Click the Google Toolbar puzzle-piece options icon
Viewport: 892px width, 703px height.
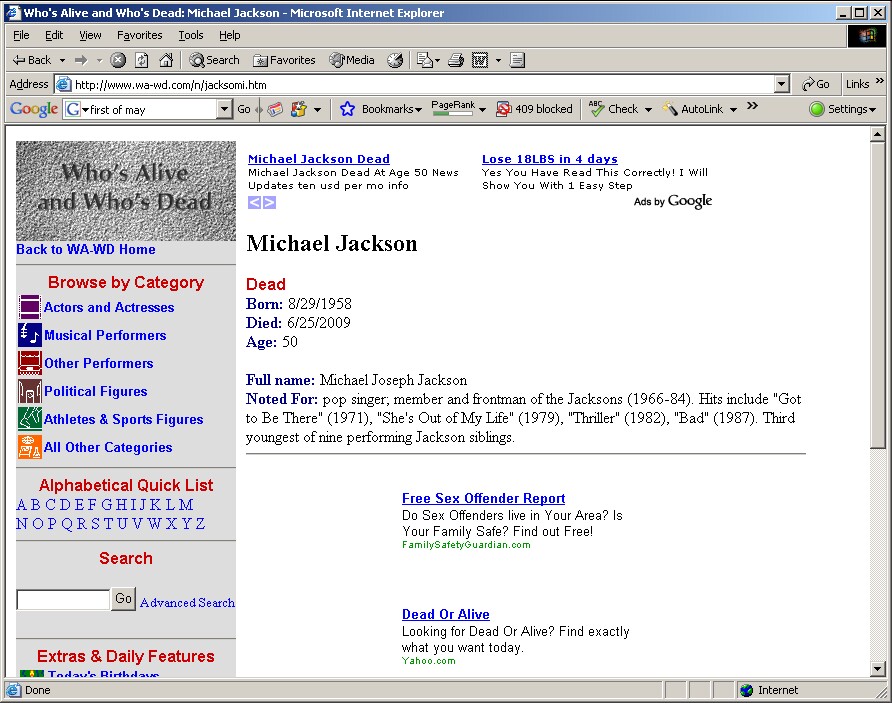click(x=299, y=109)
